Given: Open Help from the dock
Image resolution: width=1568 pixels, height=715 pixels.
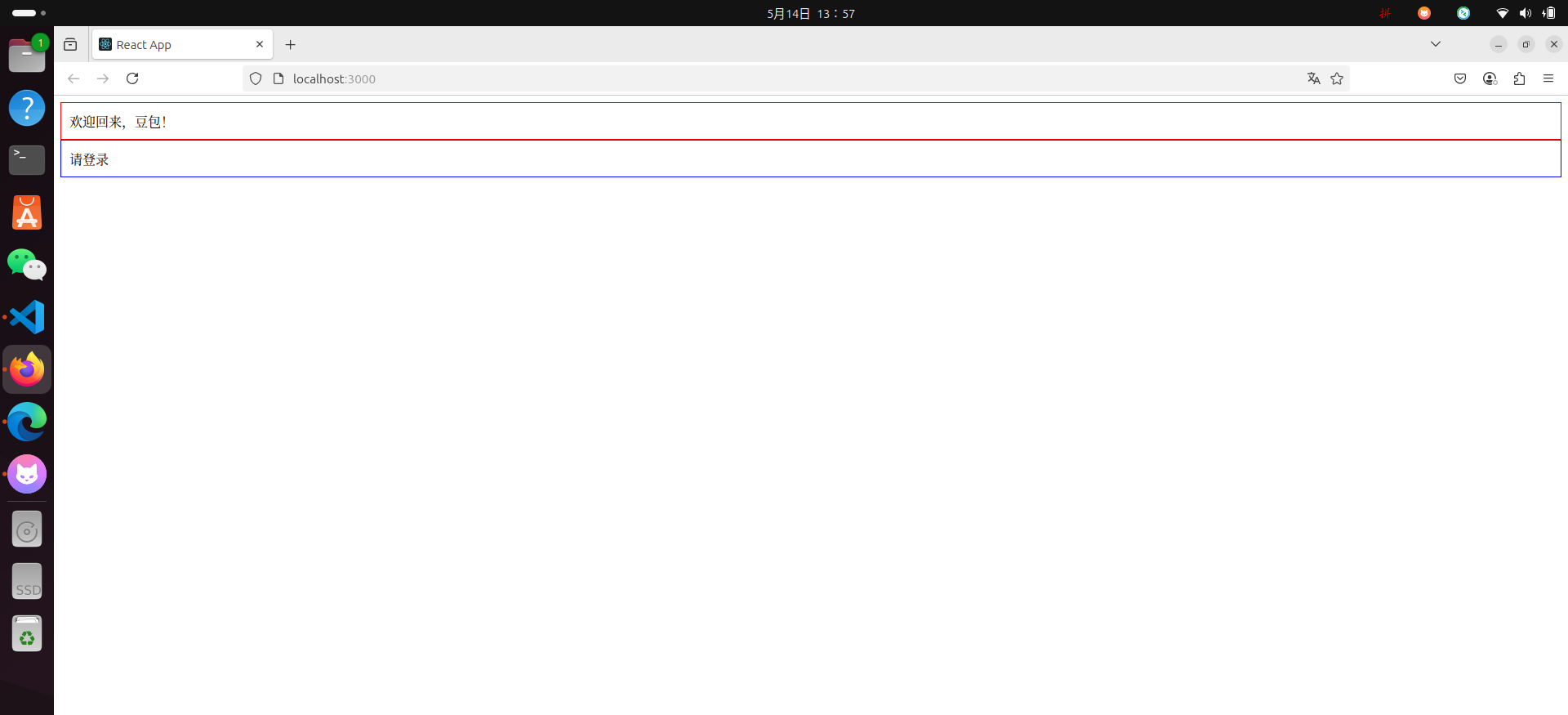Looking at the screenshot, I should tap(27, 108).
